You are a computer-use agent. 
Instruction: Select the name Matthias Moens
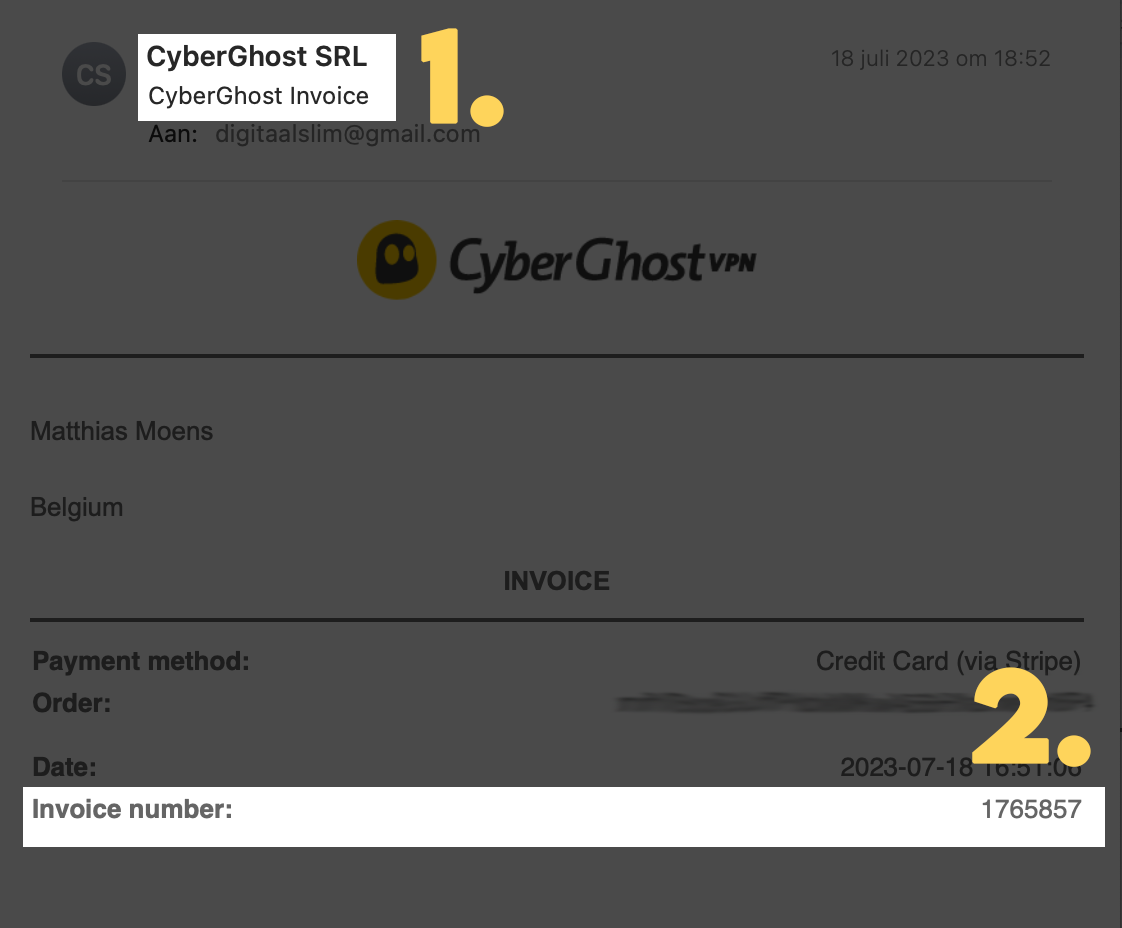point(122,431)
